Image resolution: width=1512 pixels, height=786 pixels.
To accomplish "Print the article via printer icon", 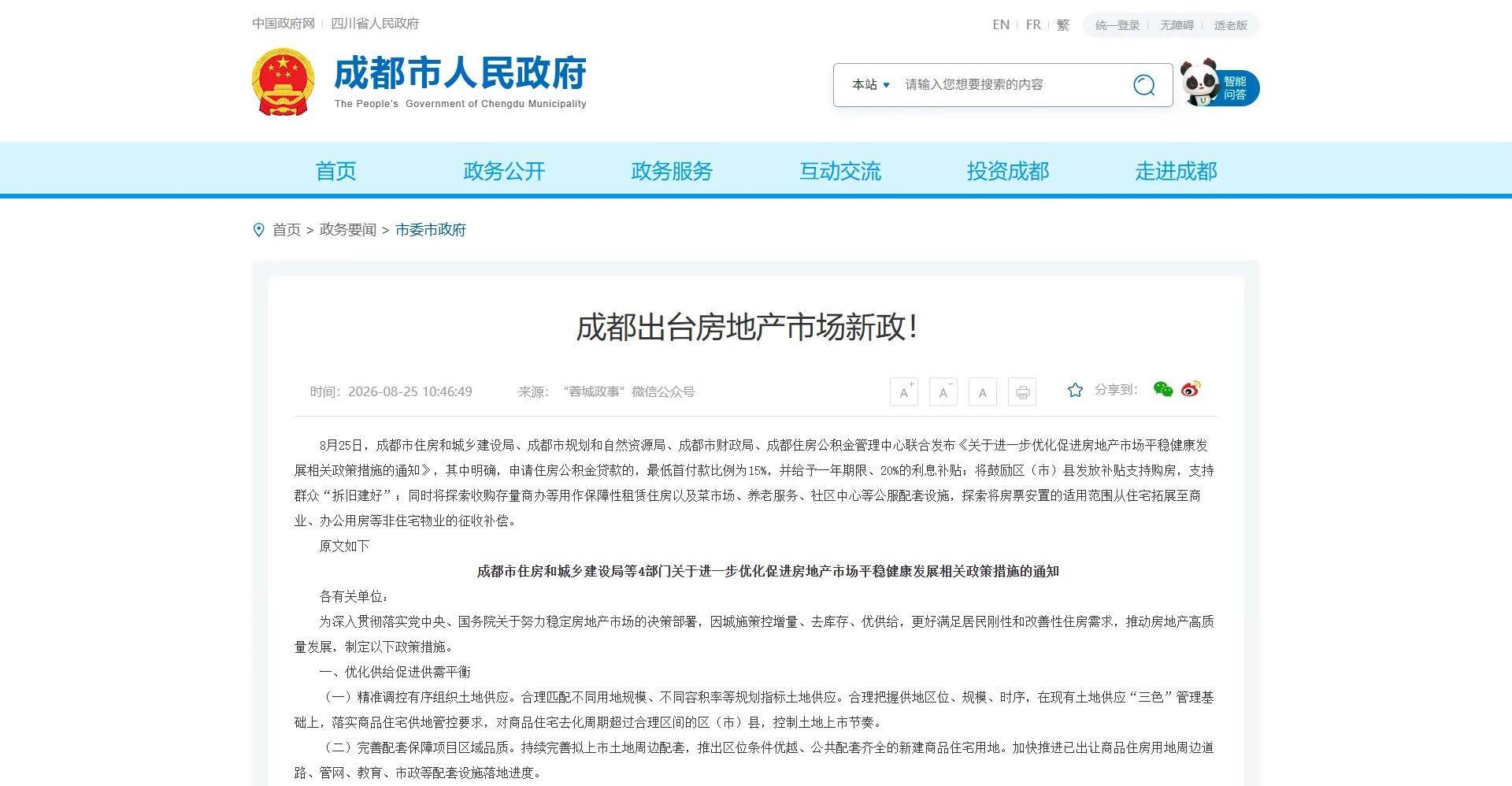I will (1022, 391).
